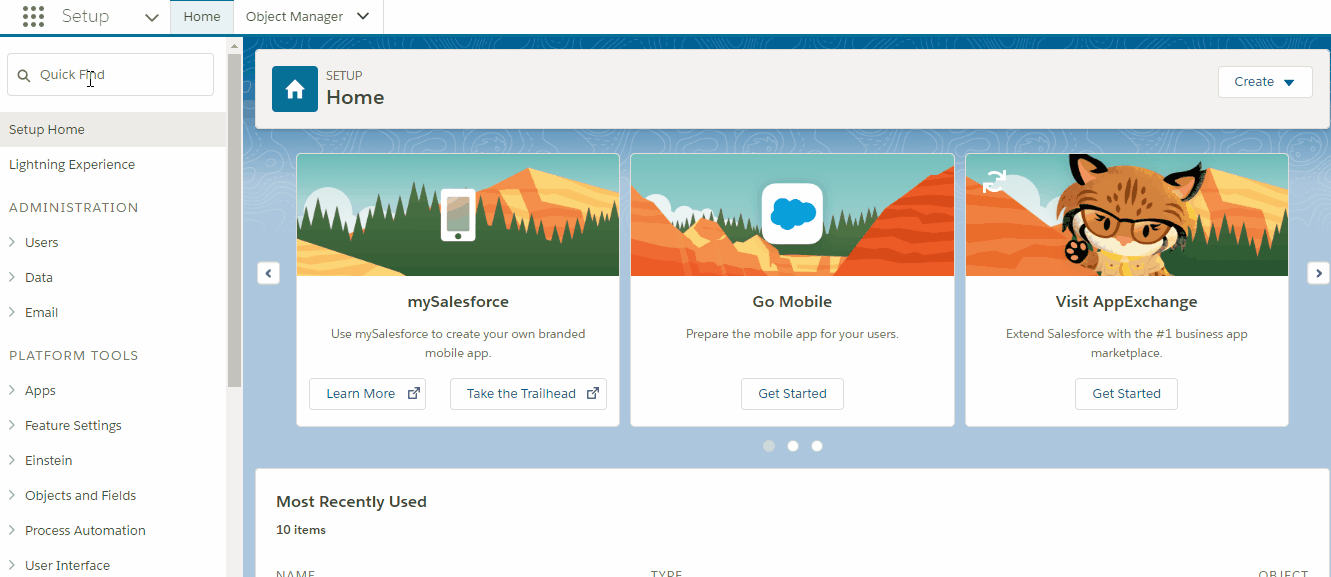This screenshot has width=1331, height=577.
Task: Click the Setup home icon
Action: [295, 89]
